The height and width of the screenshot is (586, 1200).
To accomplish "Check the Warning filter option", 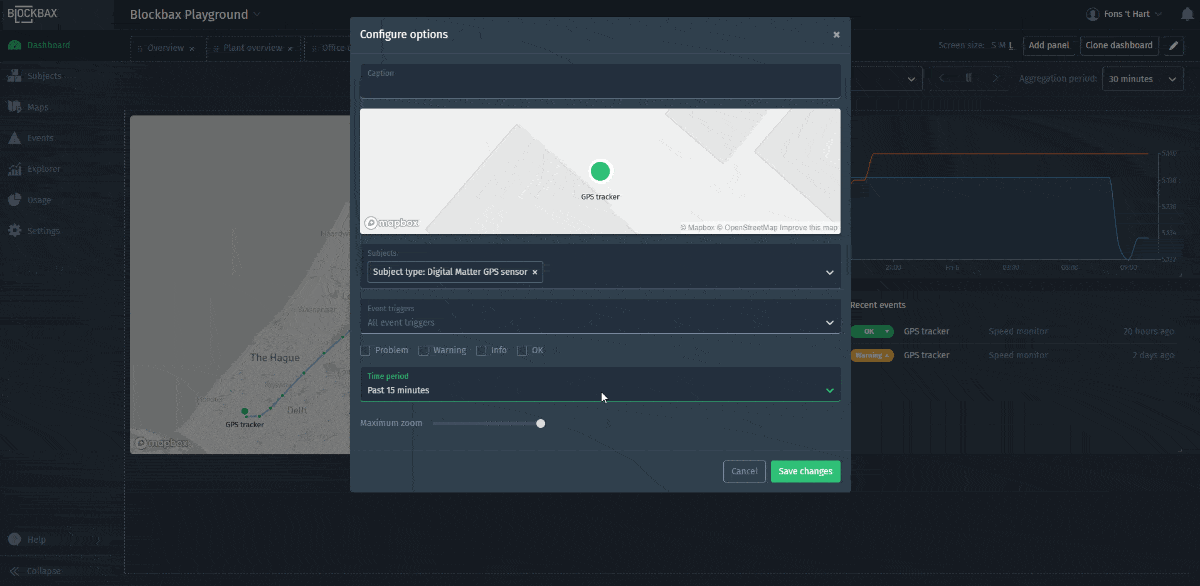I will (x=424, y=350).
